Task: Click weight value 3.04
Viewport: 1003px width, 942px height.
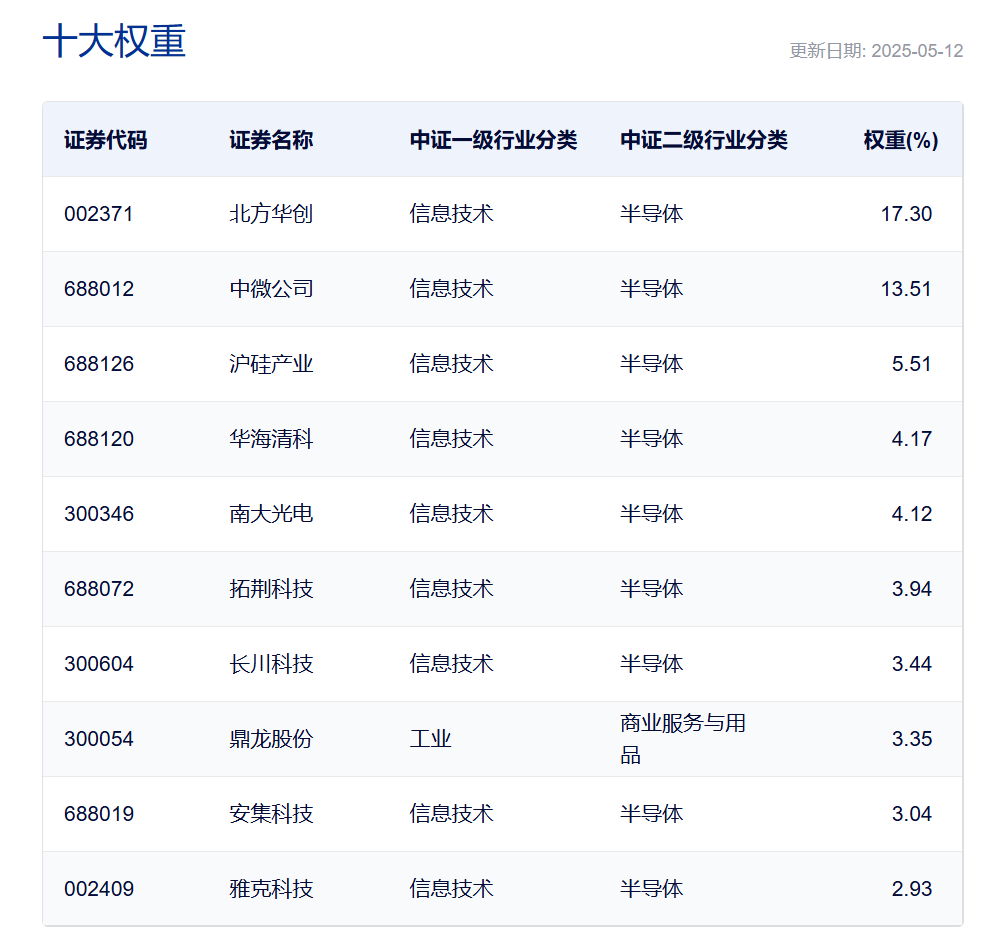Action: pyautogui.click(x=912, y=813)
